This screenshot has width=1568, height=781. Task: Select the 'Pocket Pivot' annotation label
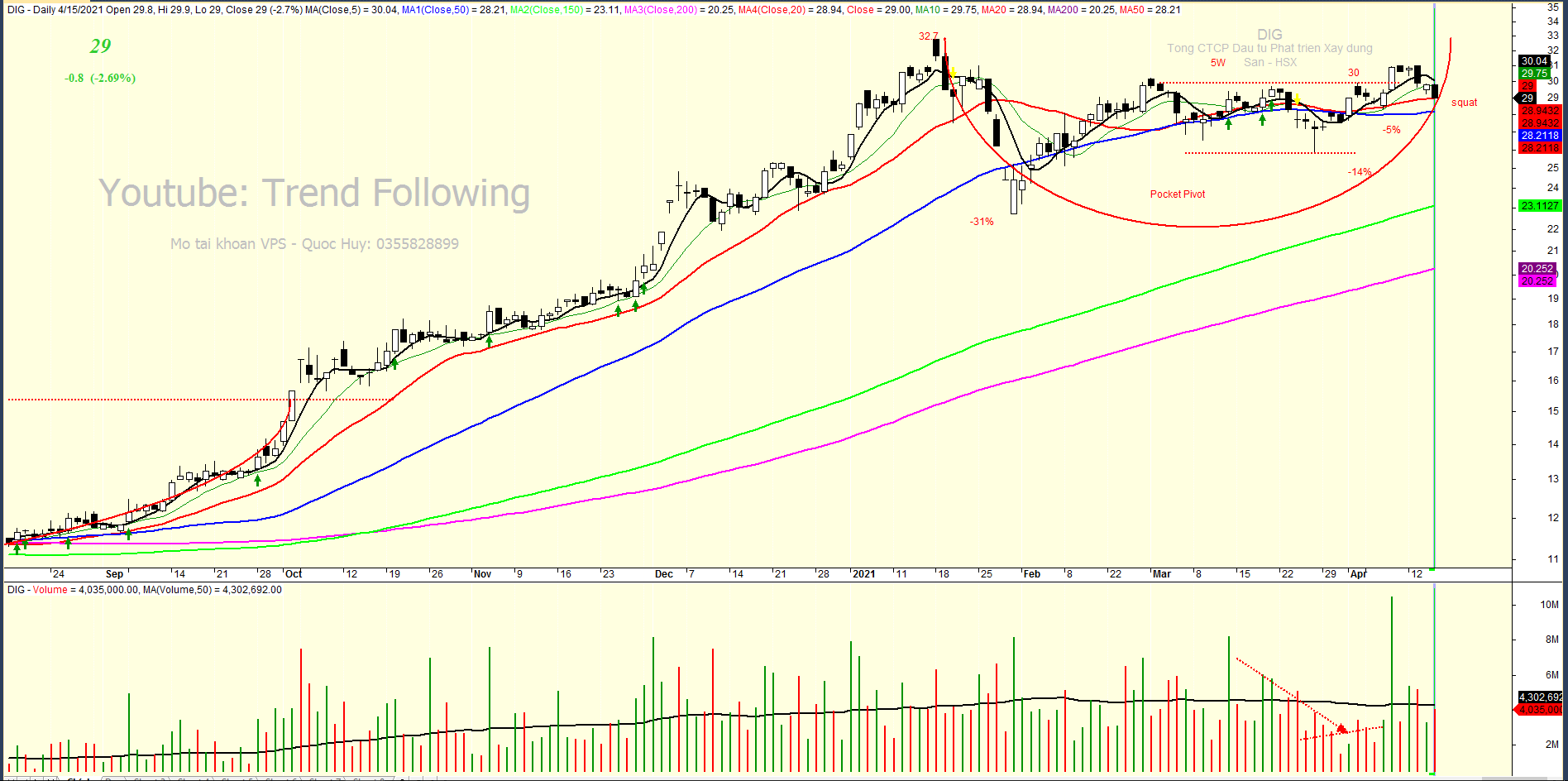1177,194
